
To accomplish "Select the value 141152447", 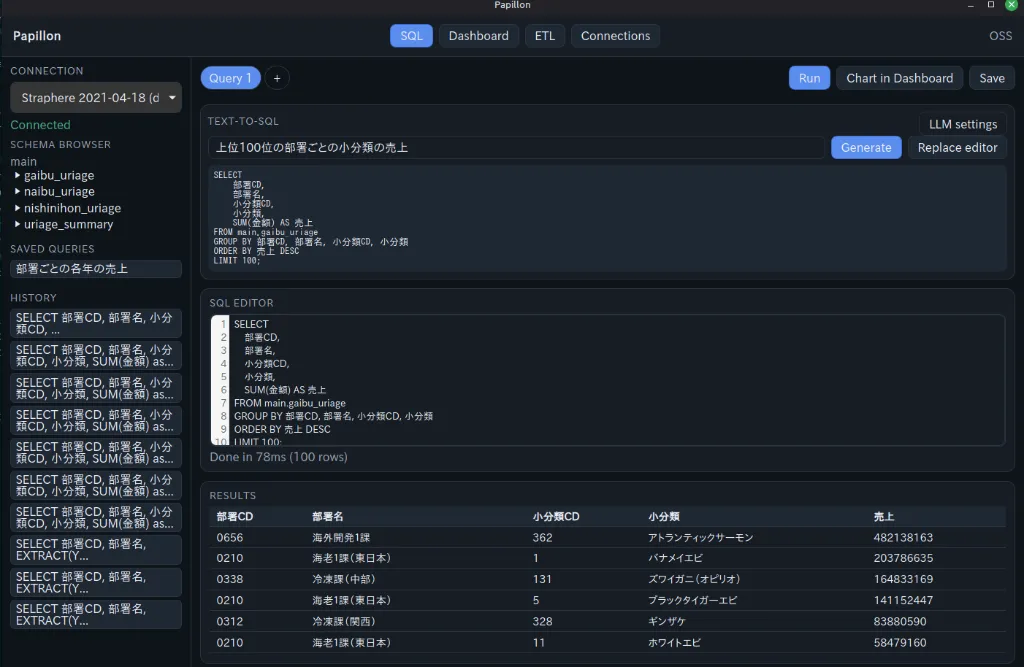I will (x=903, y=600).
